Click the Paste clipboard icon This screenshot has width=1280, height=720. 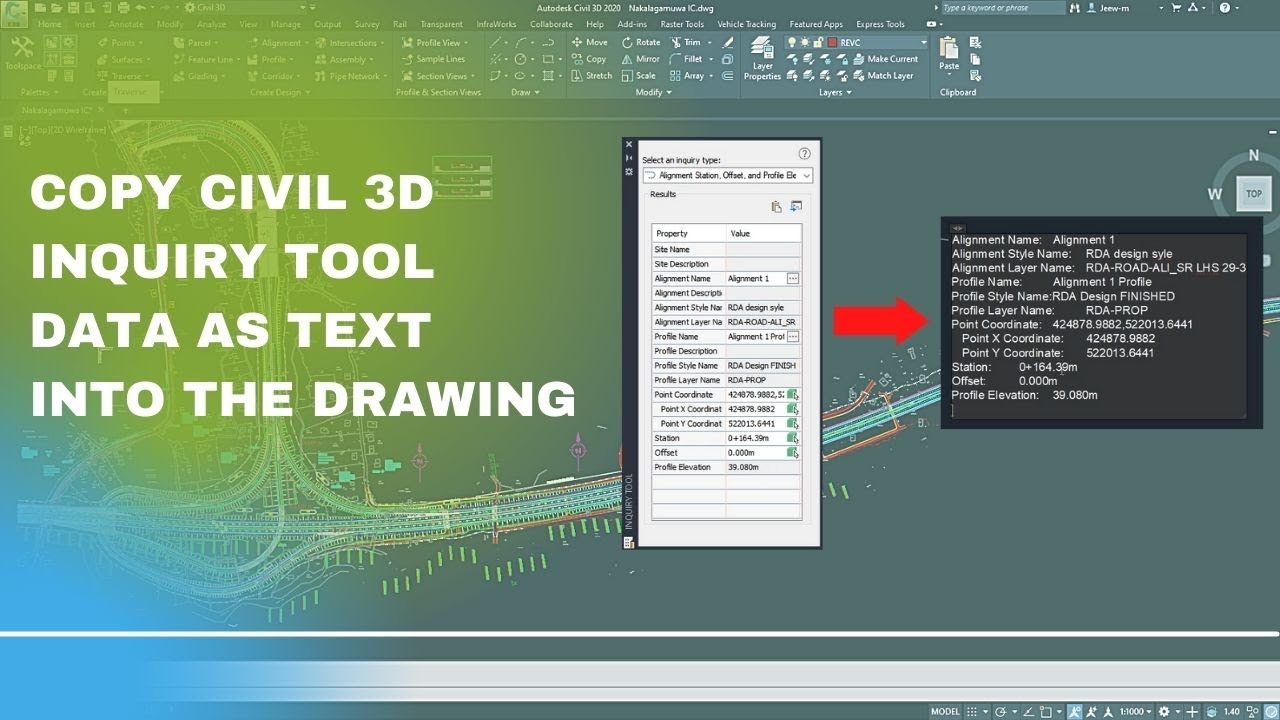pyautogui.click(x=949, y=53)
